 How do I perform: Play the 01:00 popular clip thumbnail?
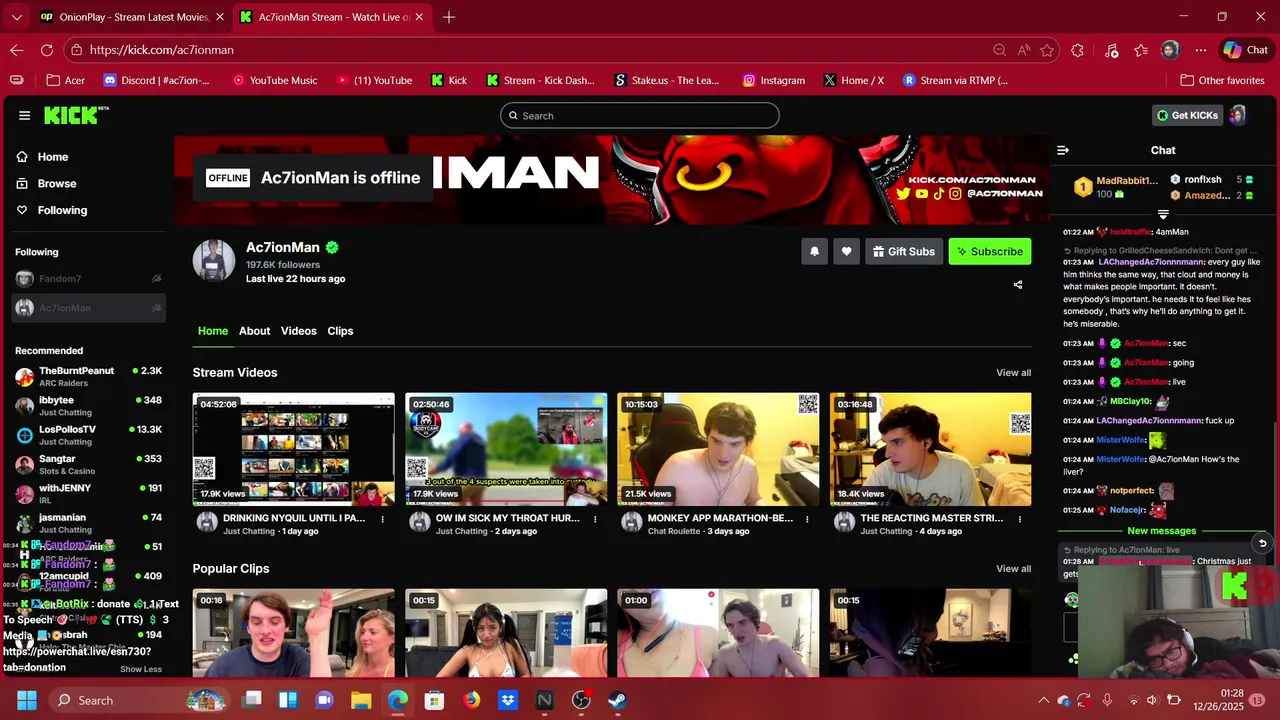coord(718,633)
